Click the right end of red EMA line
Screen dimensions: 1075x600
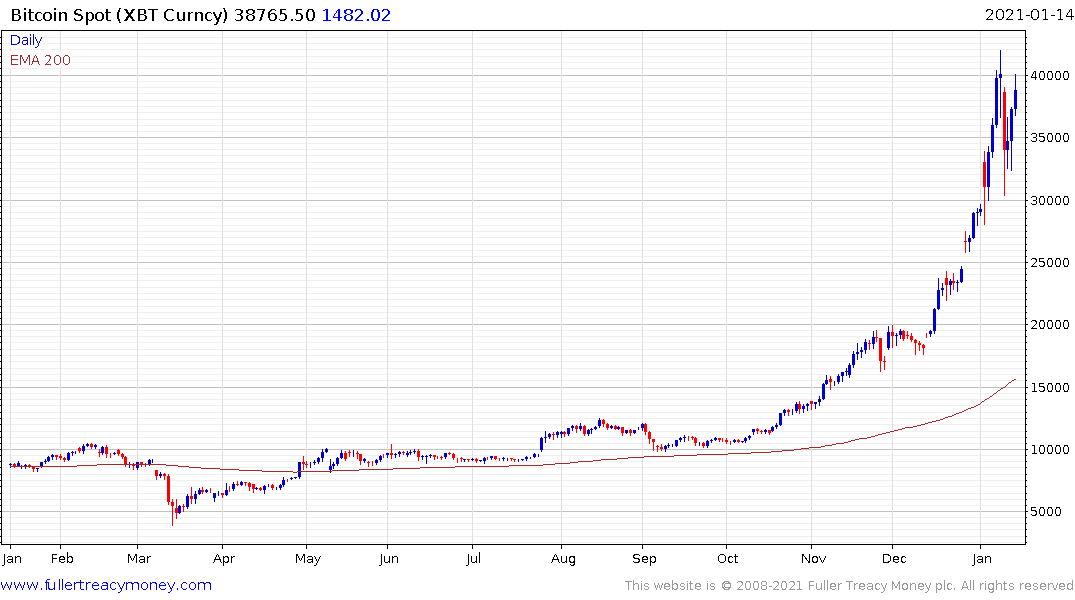[x=1015, y=380]
